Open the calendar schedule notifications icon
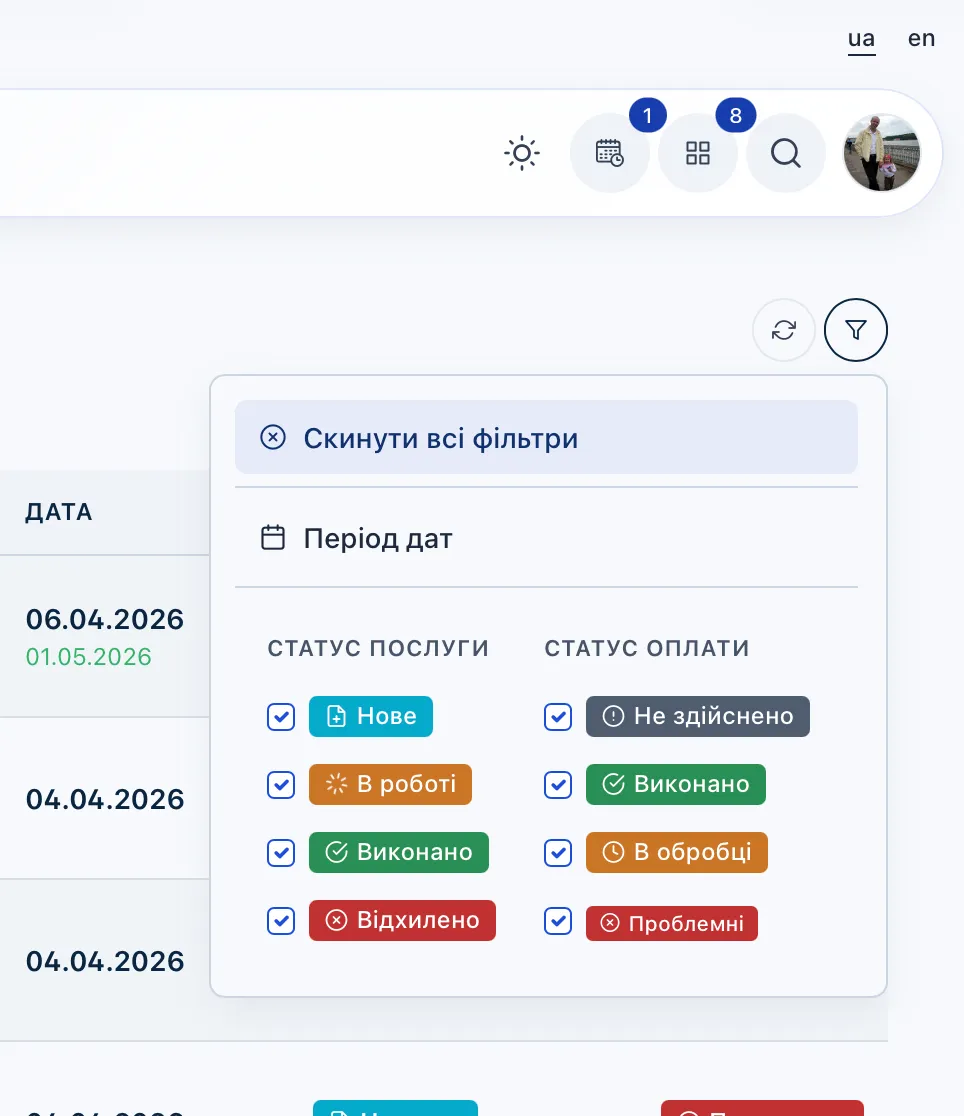Screen dimensions: 964x1116 click(609, 154)
